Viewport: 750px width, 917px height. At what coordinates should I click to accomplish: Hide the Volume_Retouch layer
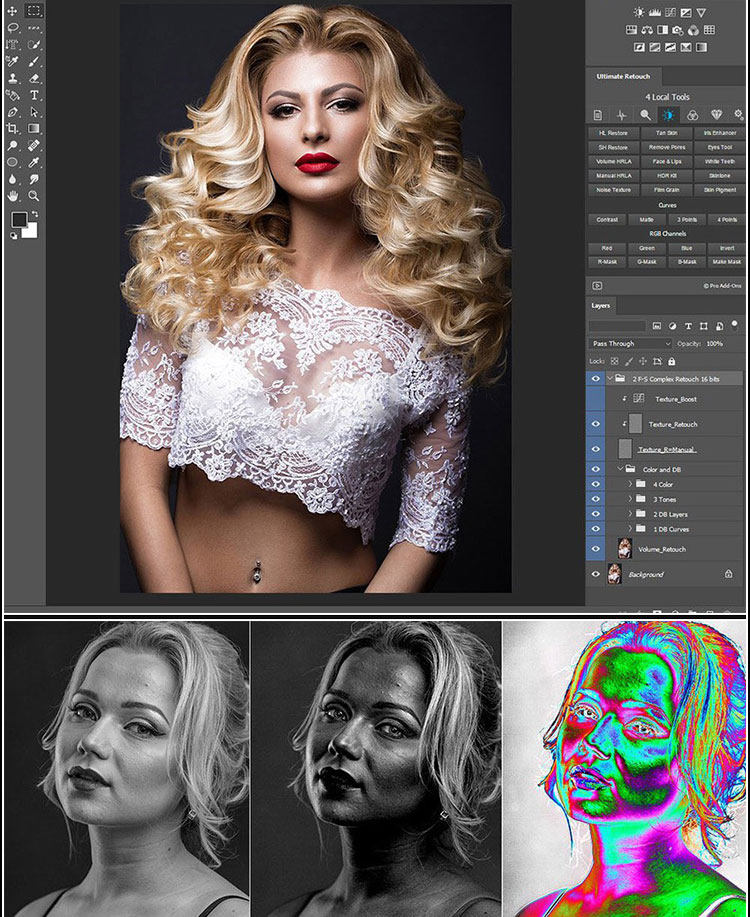coord(596,549)
